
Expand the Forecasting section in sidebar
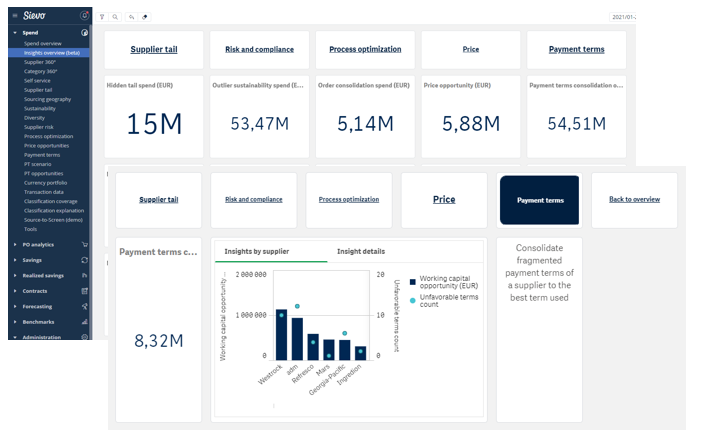pyautogui.click(x=14, y=306)
